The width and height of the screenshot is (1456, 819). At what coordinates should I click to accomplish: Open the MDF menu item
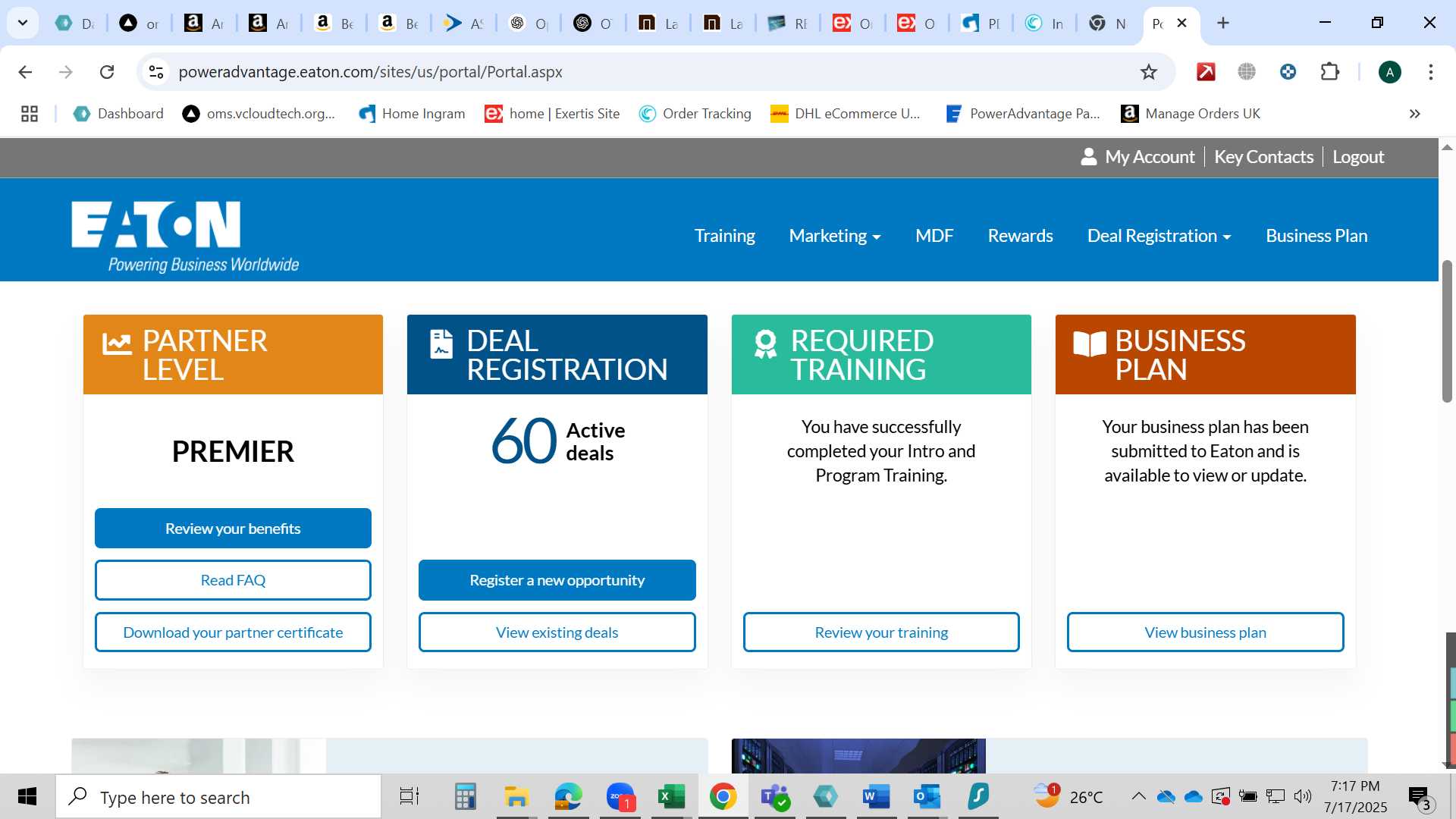tap(934, 236)
